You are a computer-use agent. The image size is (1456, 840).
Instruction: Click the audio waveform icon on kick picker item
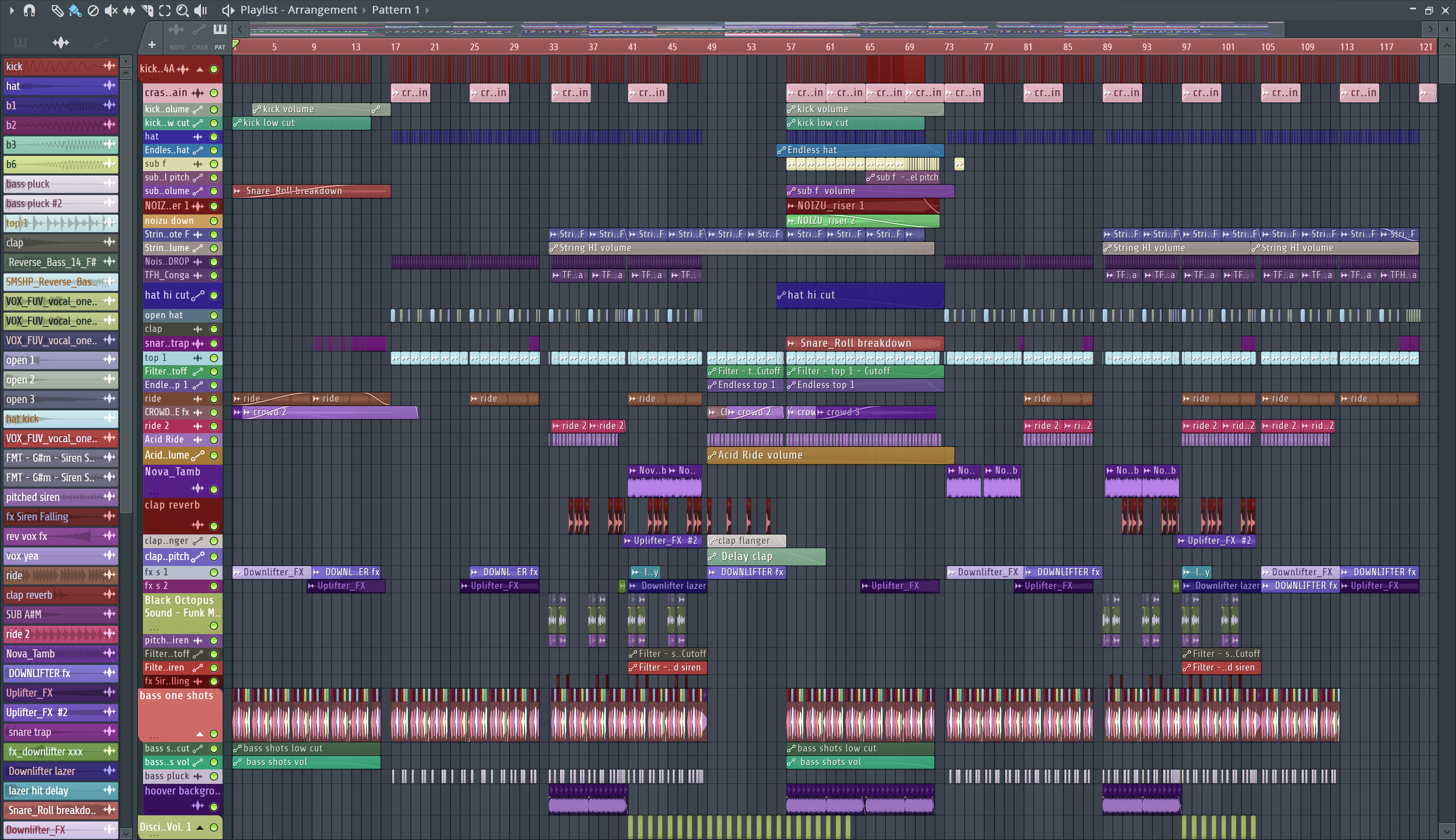(109, 66)
